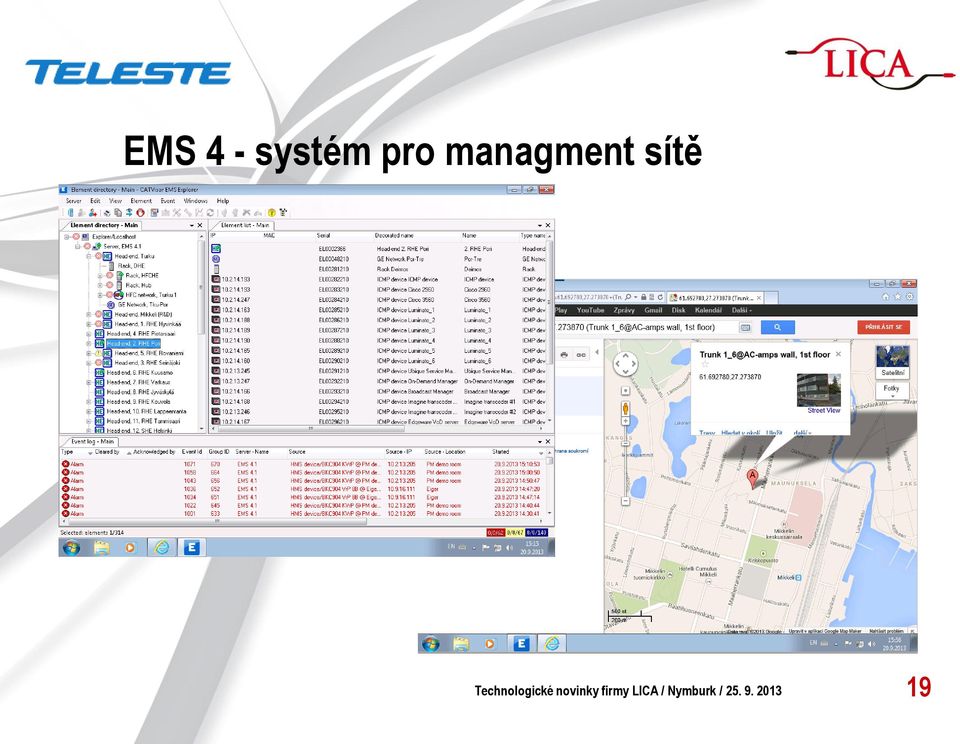960x744 pixels.
Task: Select GE Network, Tku-Por tree item
Action: 143,304
